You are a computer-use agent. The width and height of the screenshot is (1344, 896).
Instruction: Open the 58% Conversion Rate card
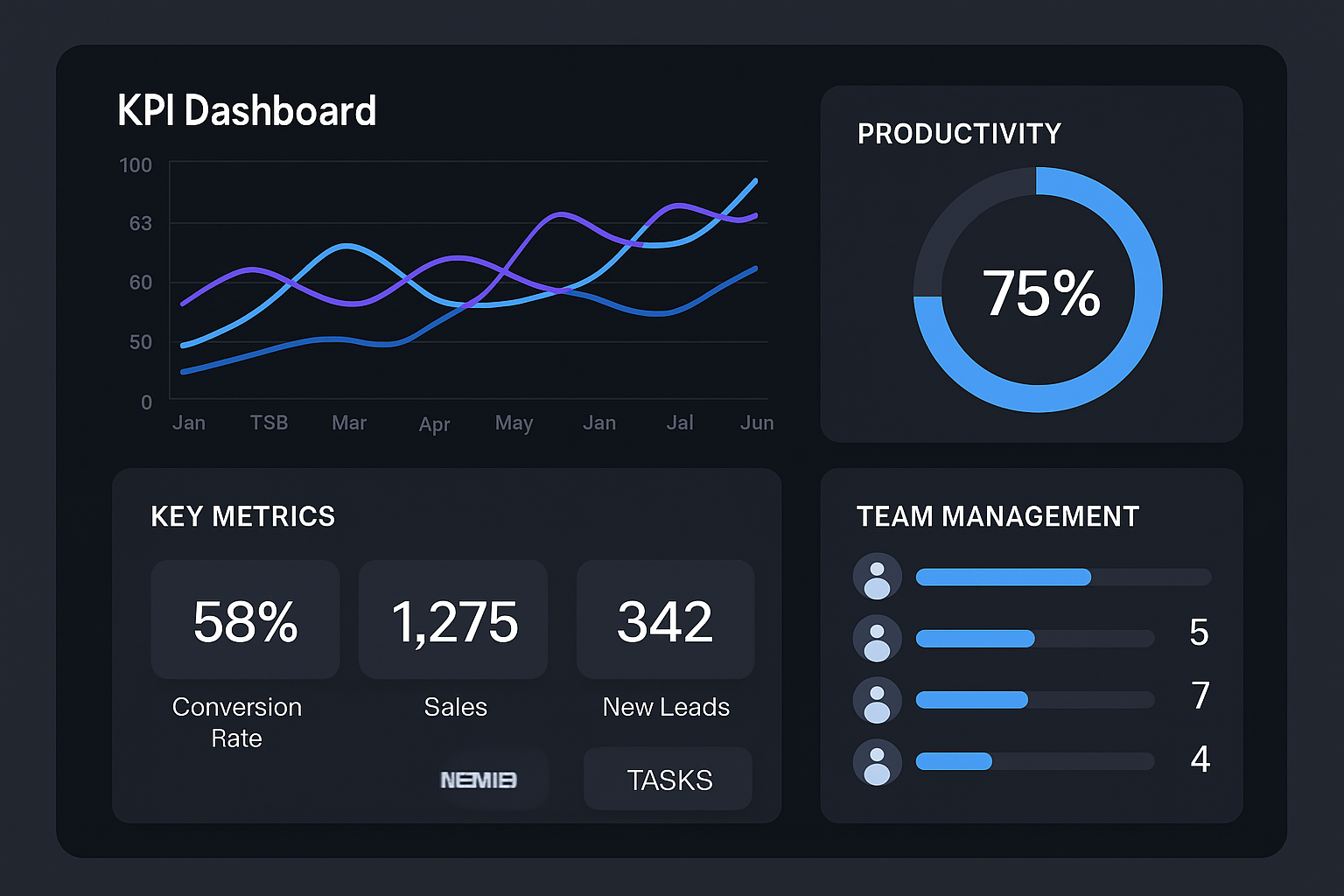(245, 620)
